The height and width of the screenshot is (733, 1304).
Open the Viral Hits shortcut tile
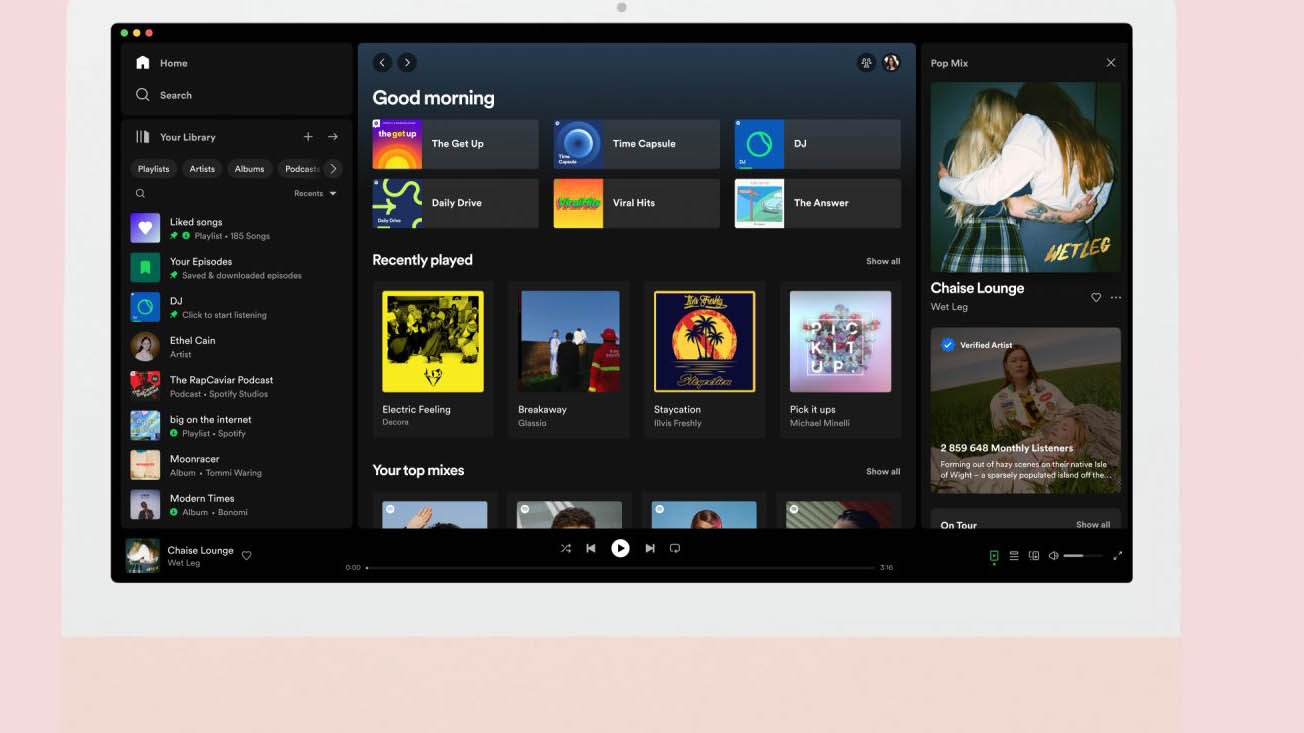pos(637,203)
